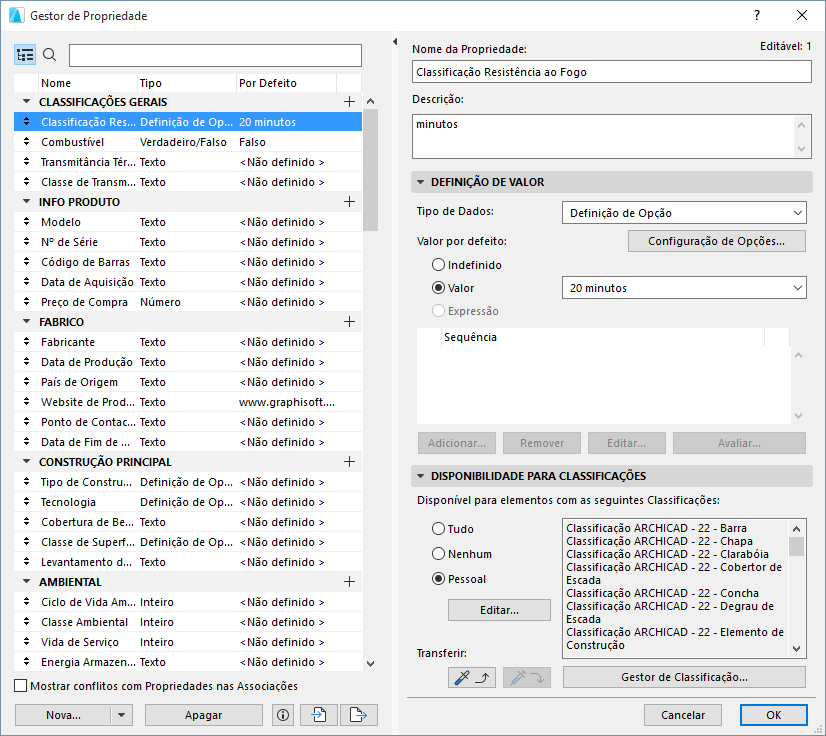This screenshot has height=736, width=826.
Task: Pick up classification availability eyedropper
Action: pos(471,678)
